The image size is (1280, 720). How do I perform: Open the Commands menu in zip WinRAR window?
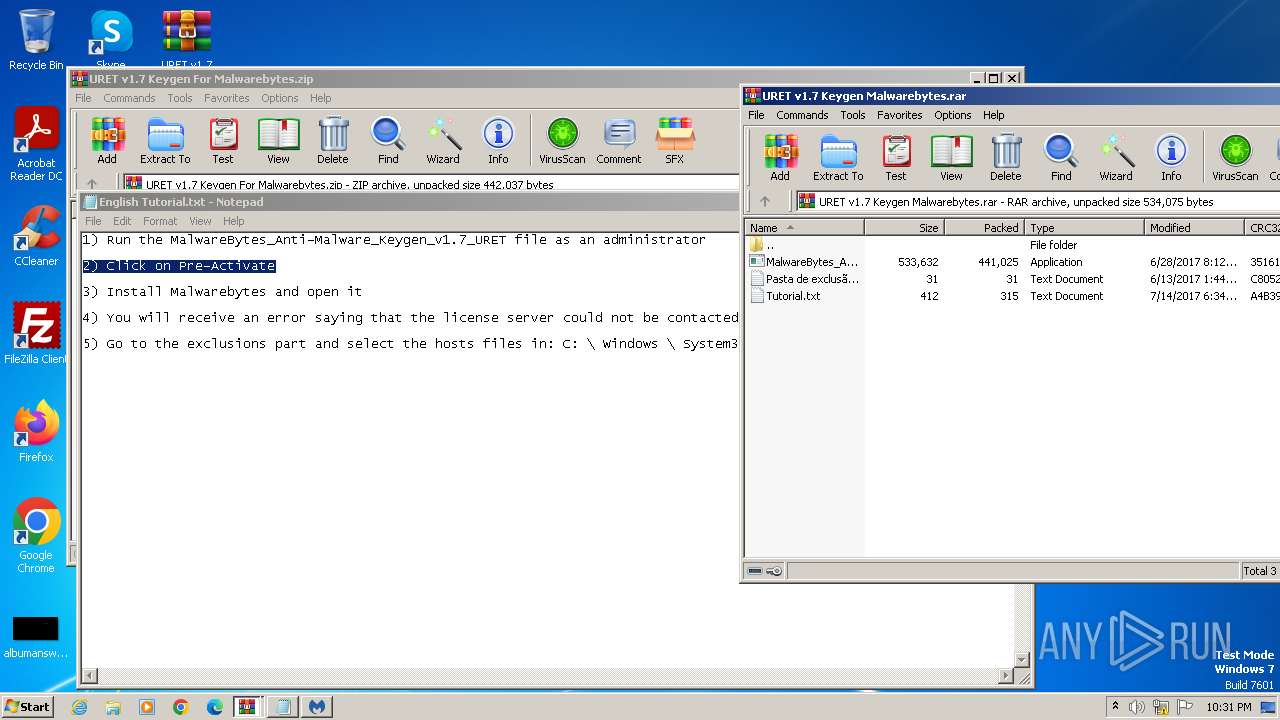click(129, 98)
